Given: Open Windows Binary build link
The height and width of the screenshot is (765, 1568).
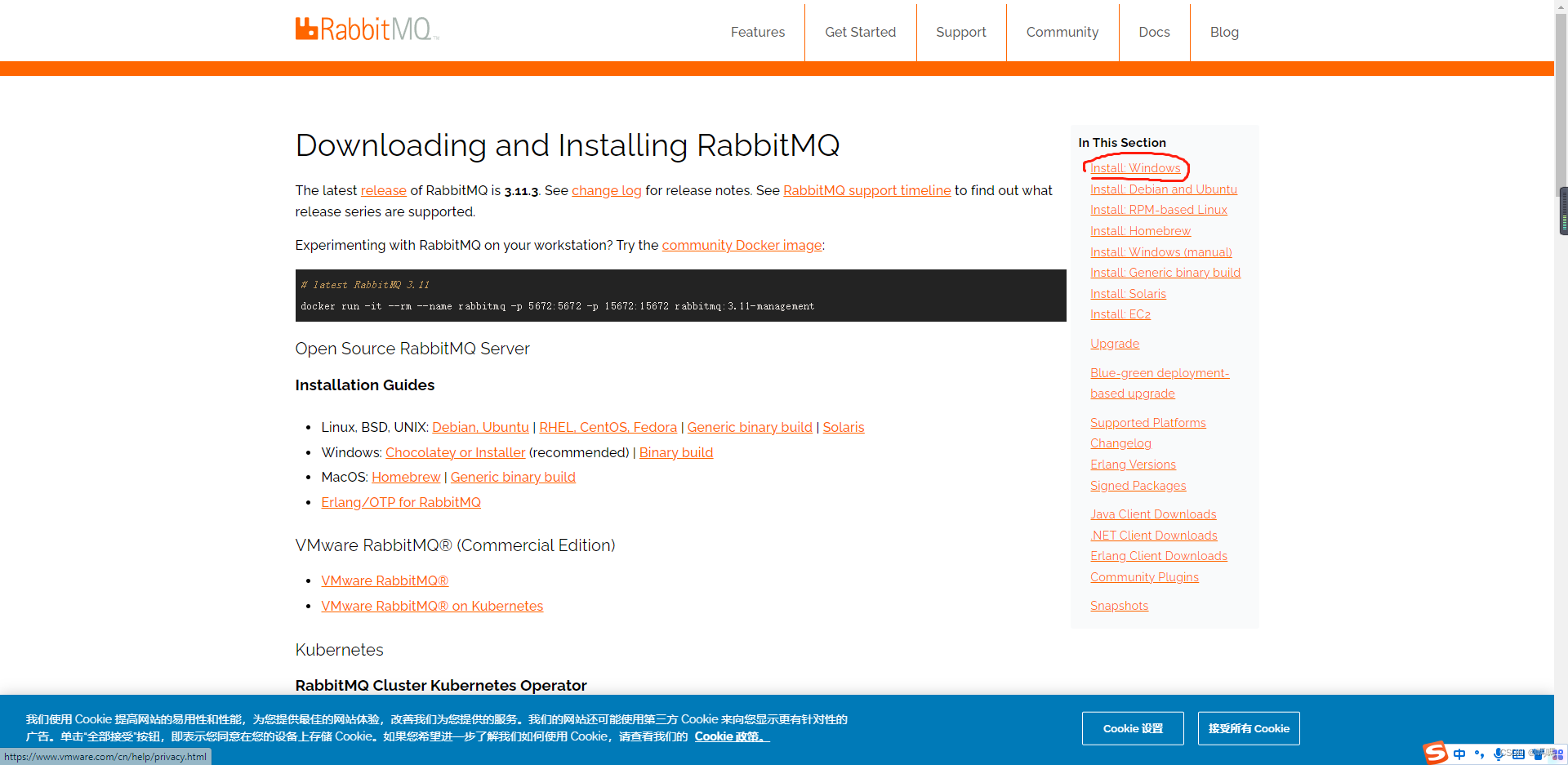Looking at the screenshot, I should click(x=675, y=452).
